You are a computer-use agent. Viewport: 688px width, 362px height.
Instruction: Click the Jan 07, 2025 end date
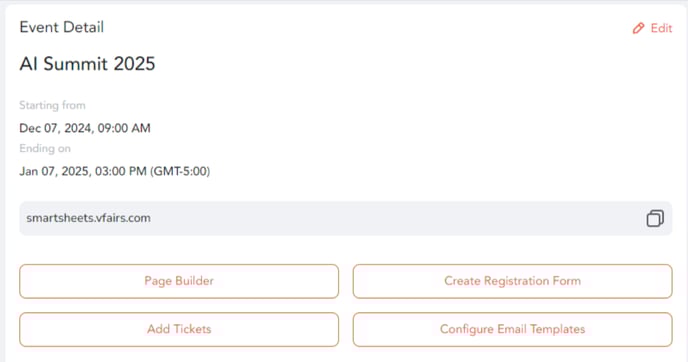(x=55, y=171)
